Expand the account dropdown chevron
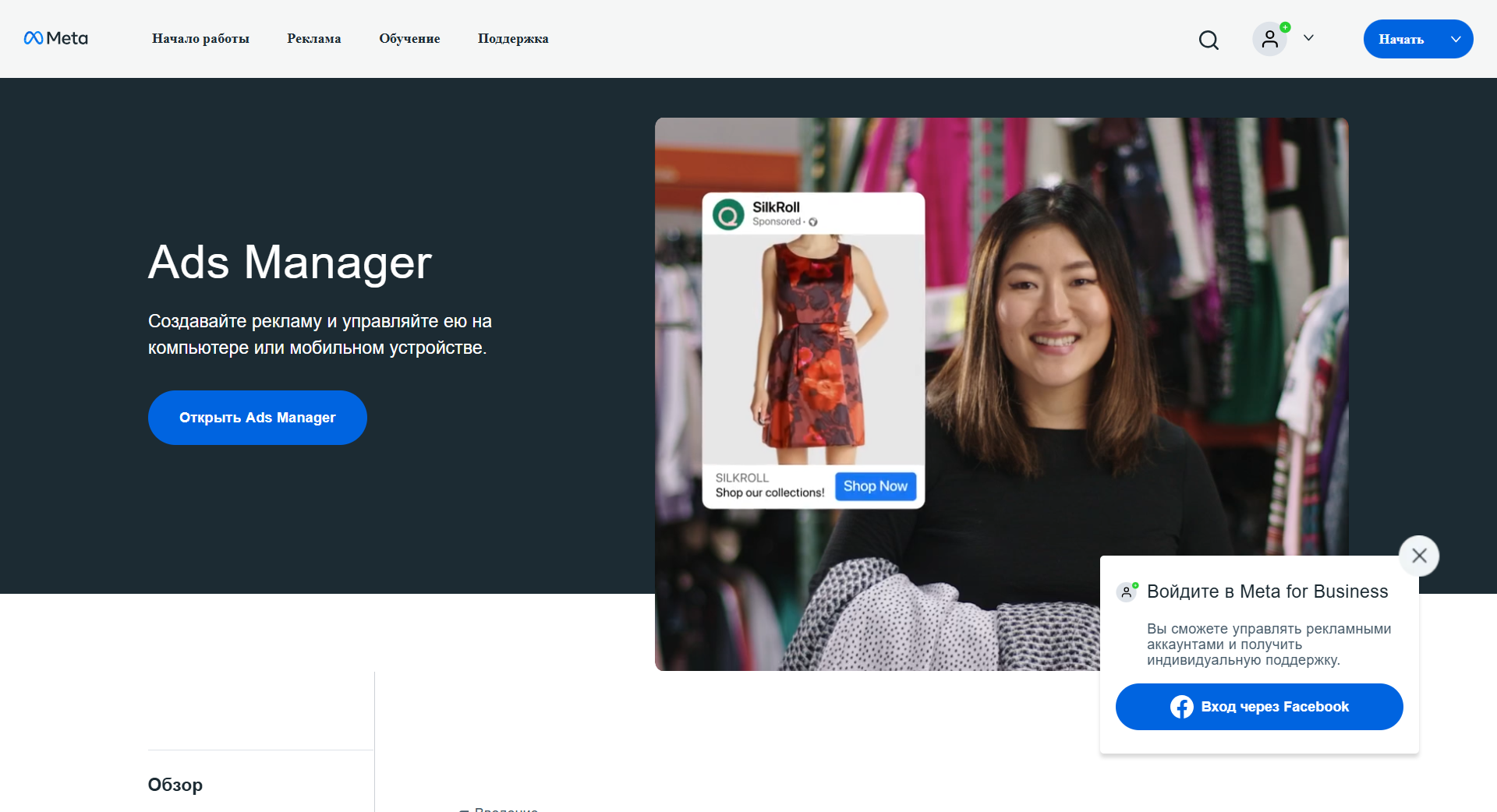 (x=1308, y=38)
